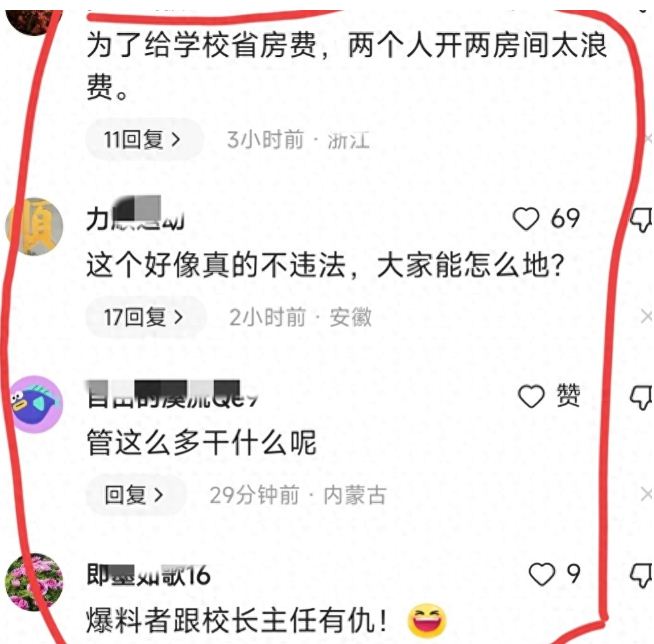Expand the 17回复 replies
Viewport: 654px width, 644px height.
point(146,317)
